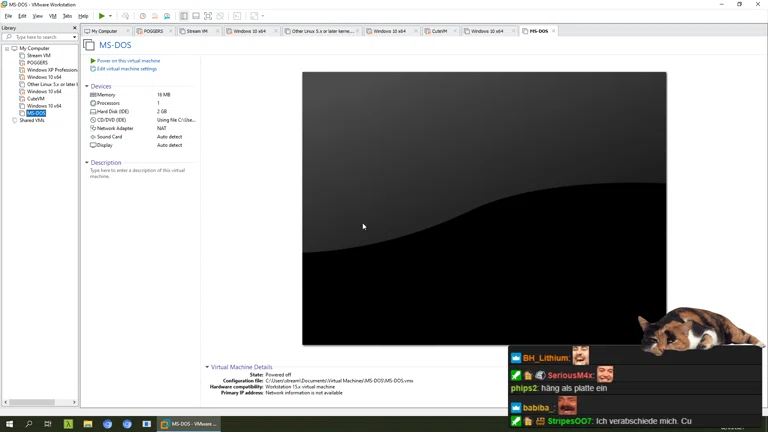The image size is (768, 432).
Task: Click the stretch guest toolbar icon
Action: coord(254,16)
